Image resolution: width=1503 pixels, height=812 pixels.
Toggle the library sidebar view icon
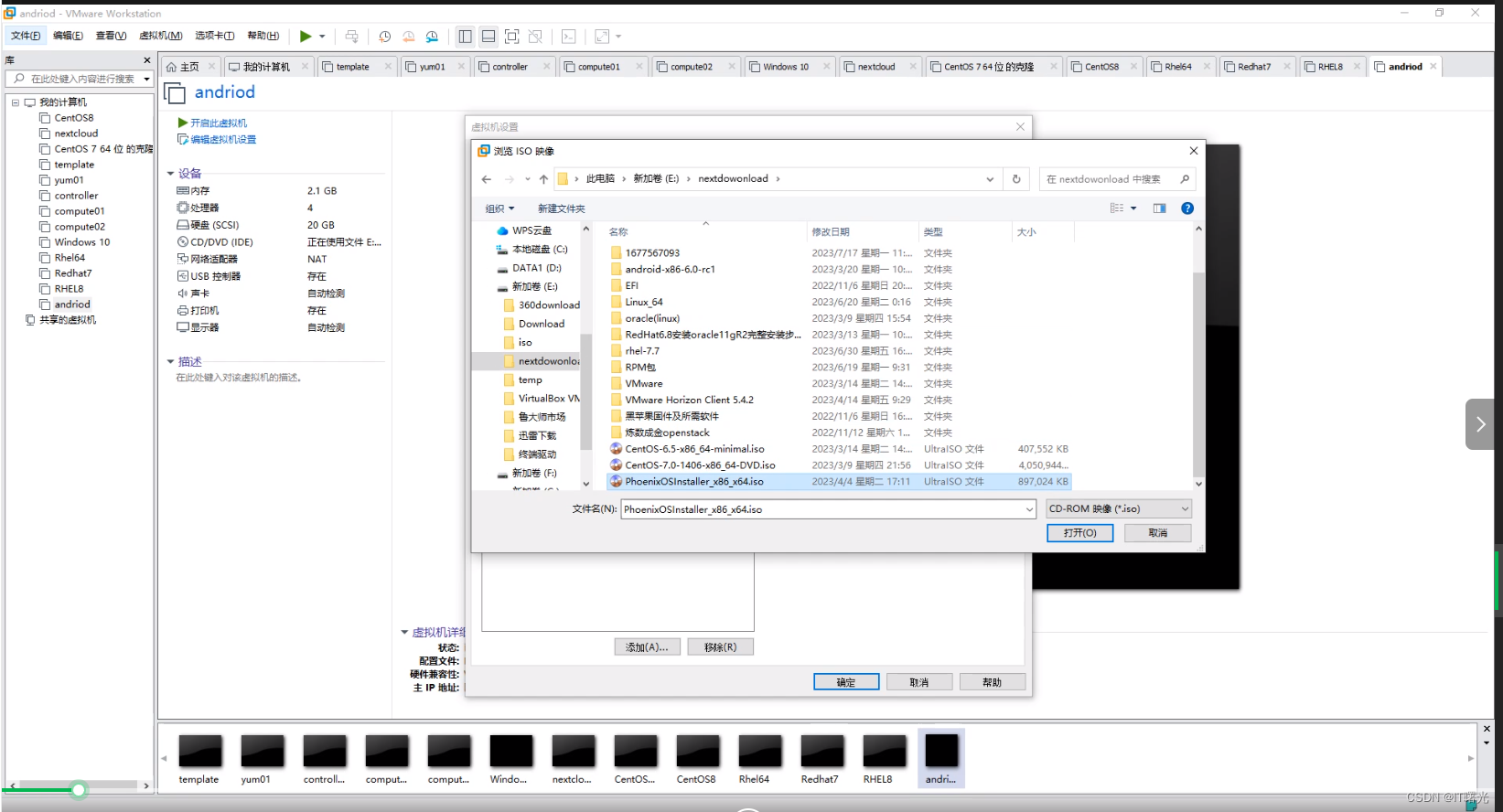coord(465,37)
